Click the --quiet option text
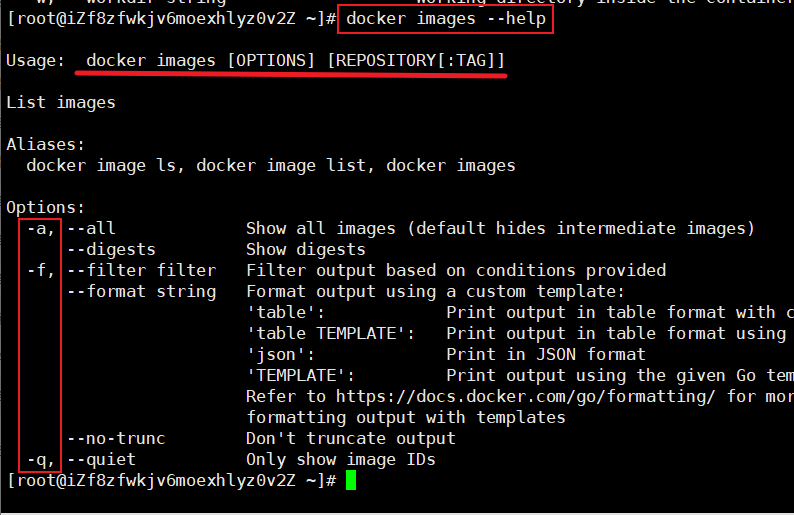Image resolution: width=794 pixels, height=515 pixels. coord(101,460)
